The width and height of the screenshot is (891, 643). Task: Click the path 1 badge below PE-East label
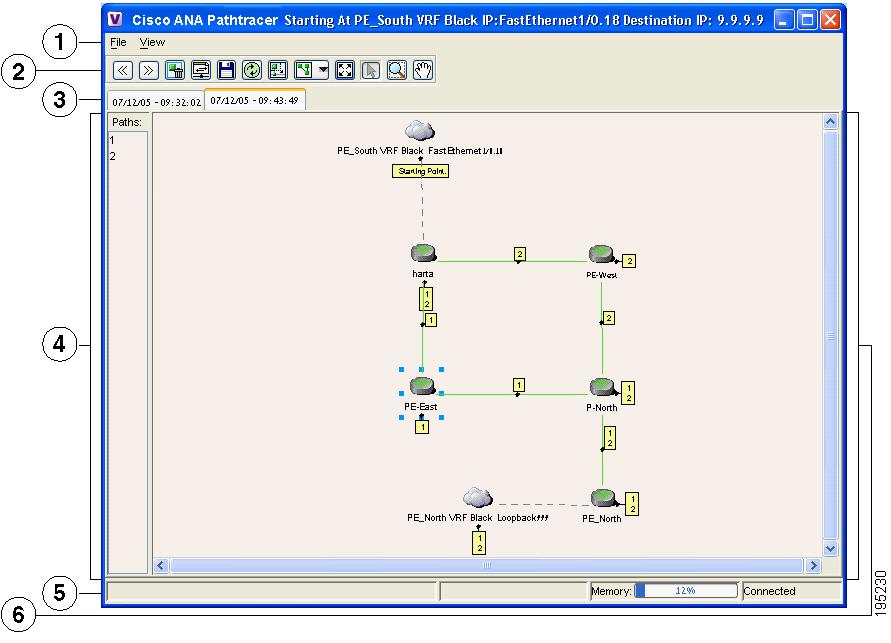(422, 427)
